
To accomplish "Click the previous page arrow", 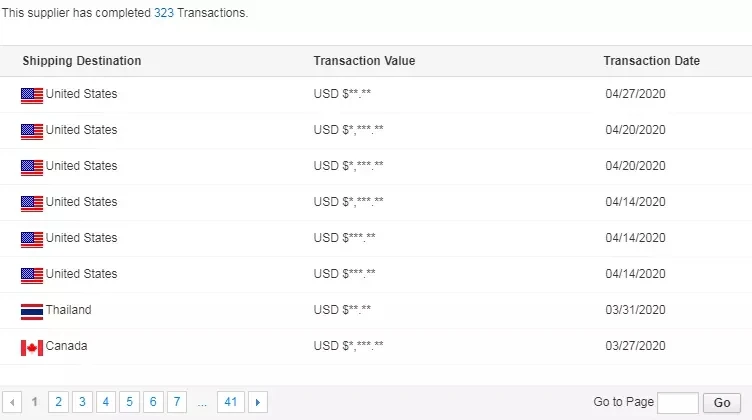I will 12,402.
